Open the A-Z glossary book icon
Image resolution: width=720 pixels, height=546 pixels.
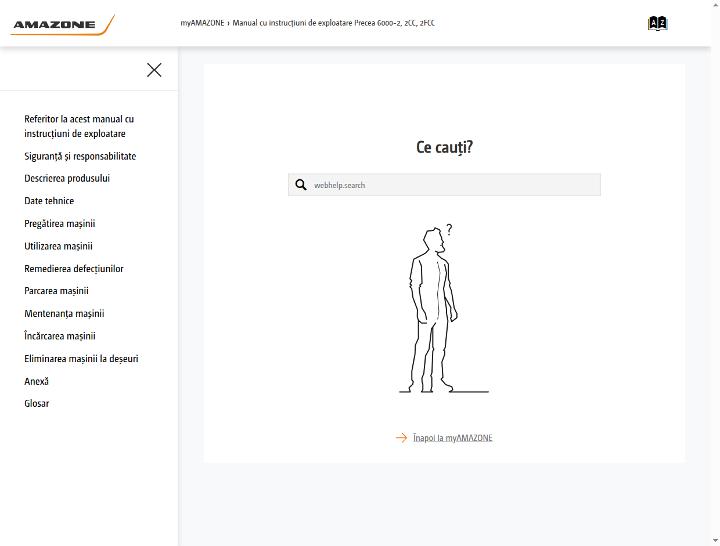click(x=658, y=23)
